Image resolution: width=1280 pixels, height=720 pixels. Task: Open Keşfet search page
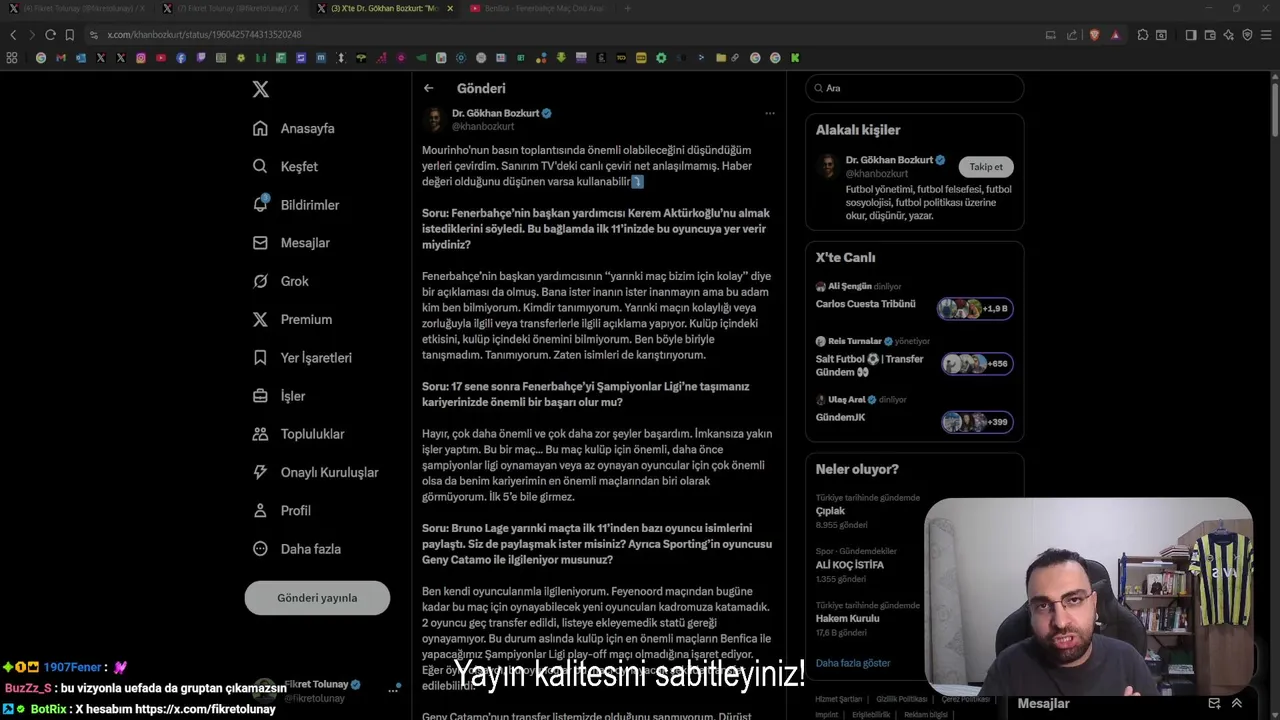[x=286, y=166]
